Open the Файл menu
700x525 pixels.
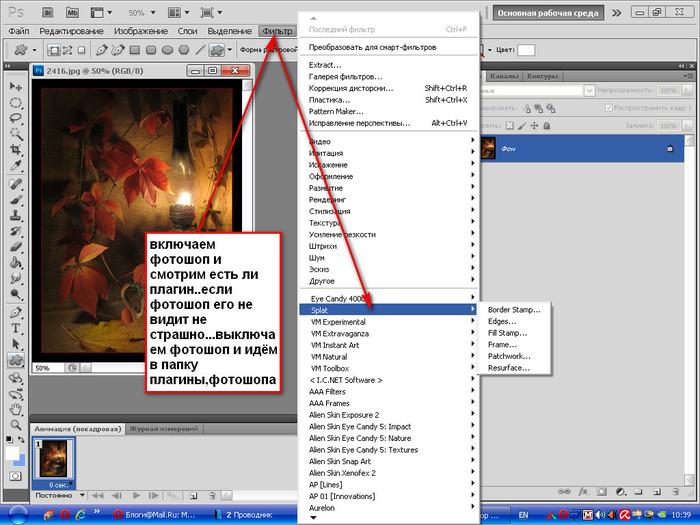[19, 31]
